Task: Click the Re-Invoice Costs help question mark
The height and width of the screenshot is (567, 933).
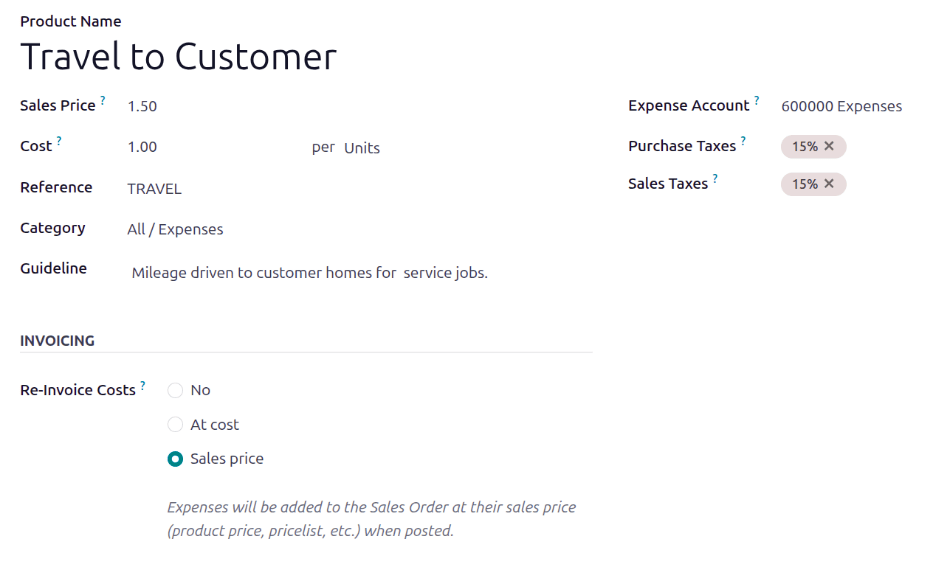Action: 143,385
